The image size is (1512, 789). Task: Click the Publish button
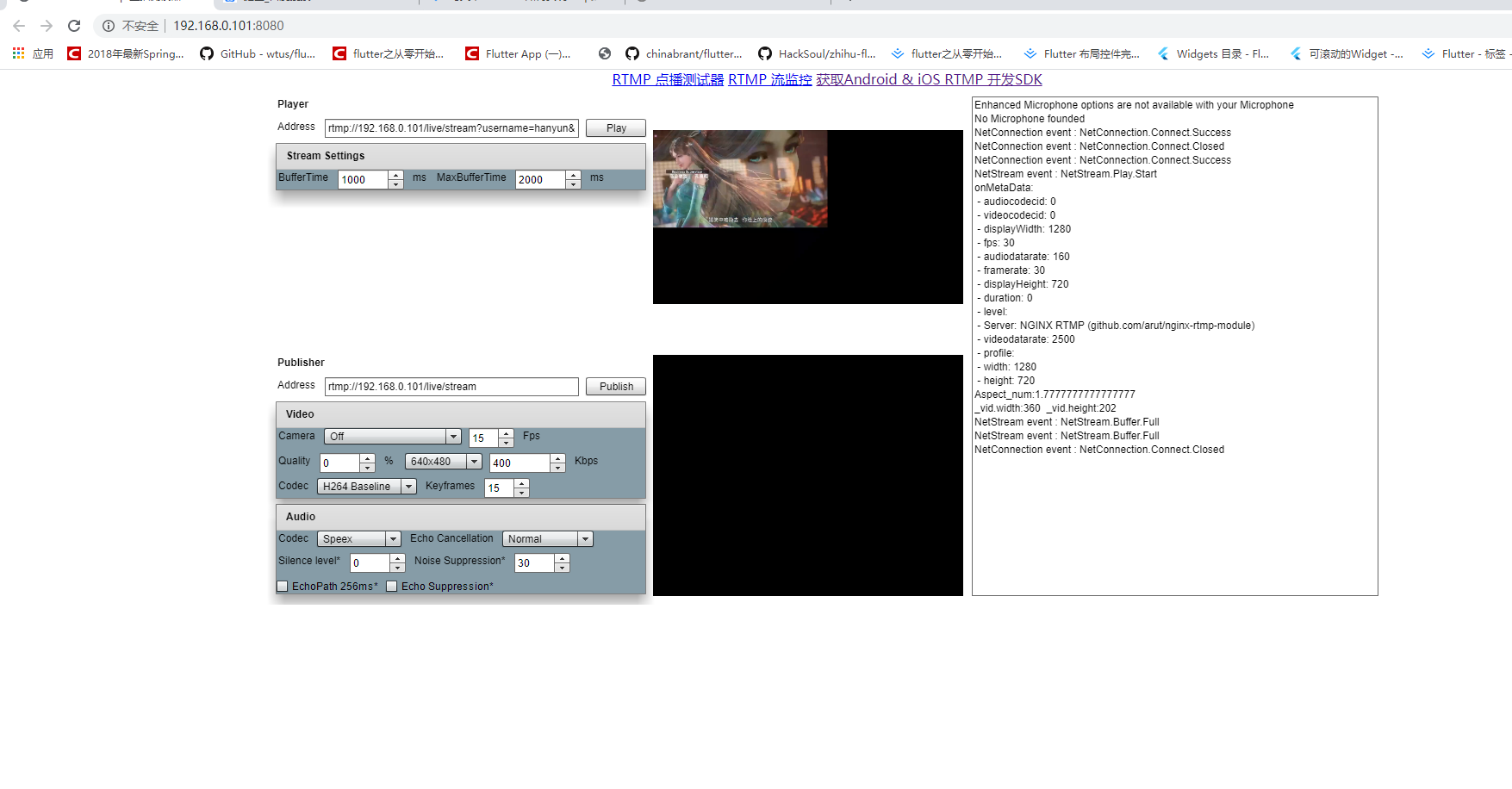click(x=616, y=386)
